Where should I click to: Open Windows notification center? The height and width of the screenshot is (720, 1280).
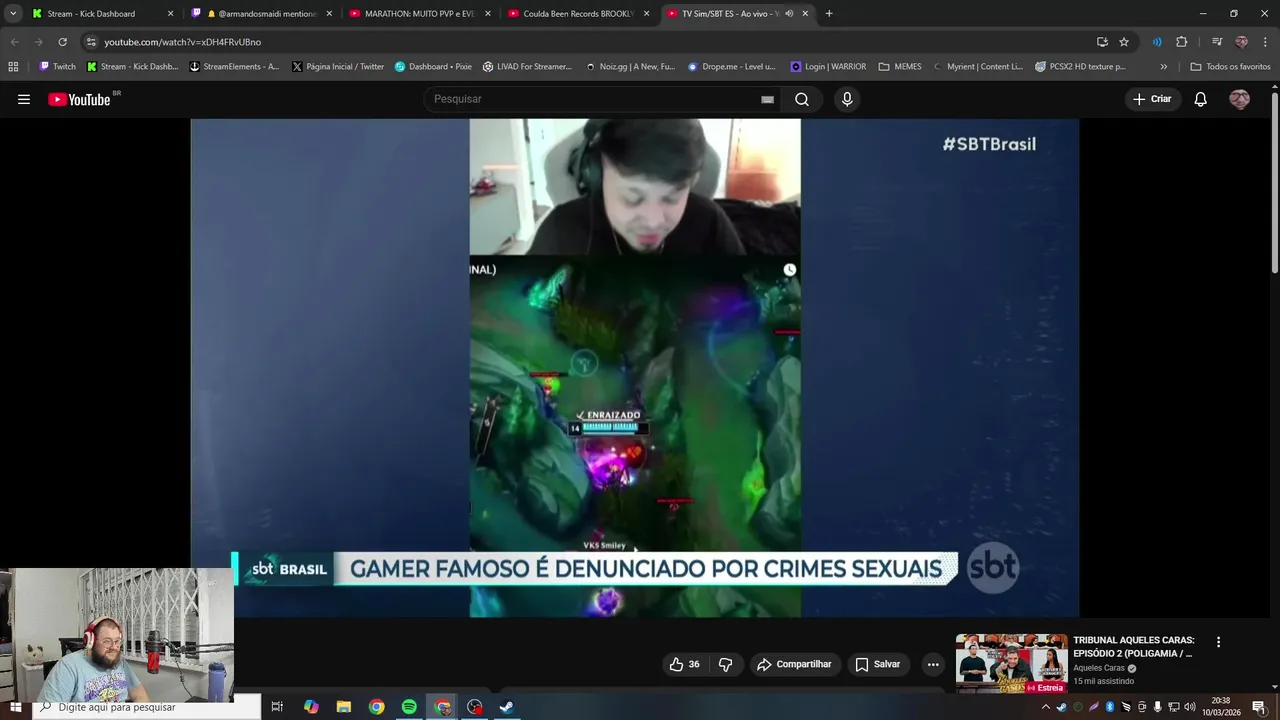pos(1259,707)
